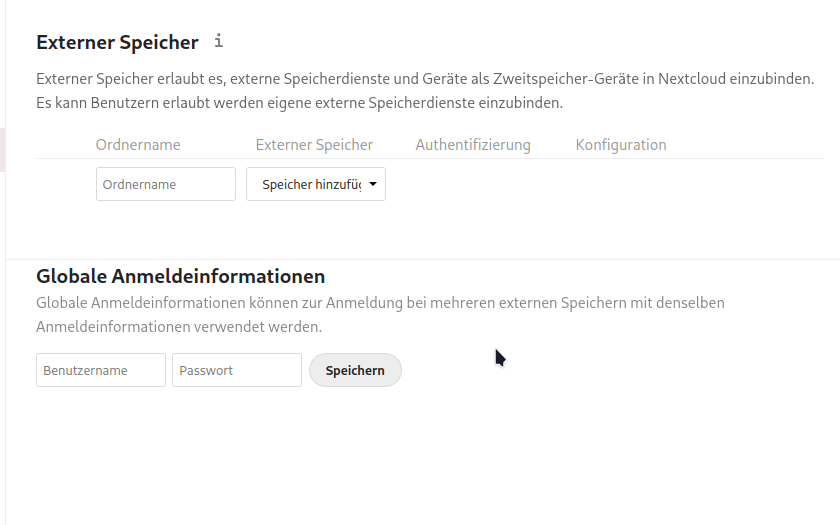Click the external storage description line mentioning Nextcloud
Screen dimensions: 840x525
click(x=425, y=78)
